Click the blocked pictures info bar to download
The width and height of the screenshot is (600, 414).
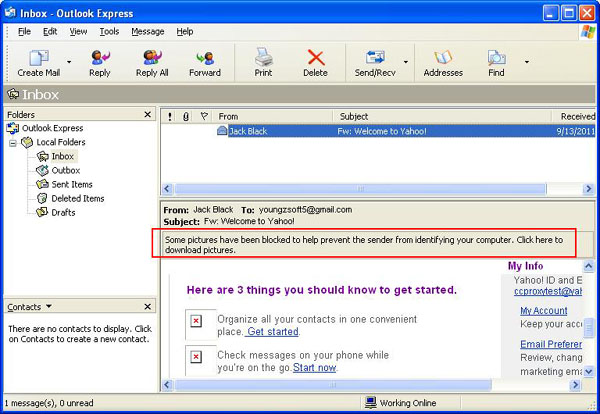point(364,244)
